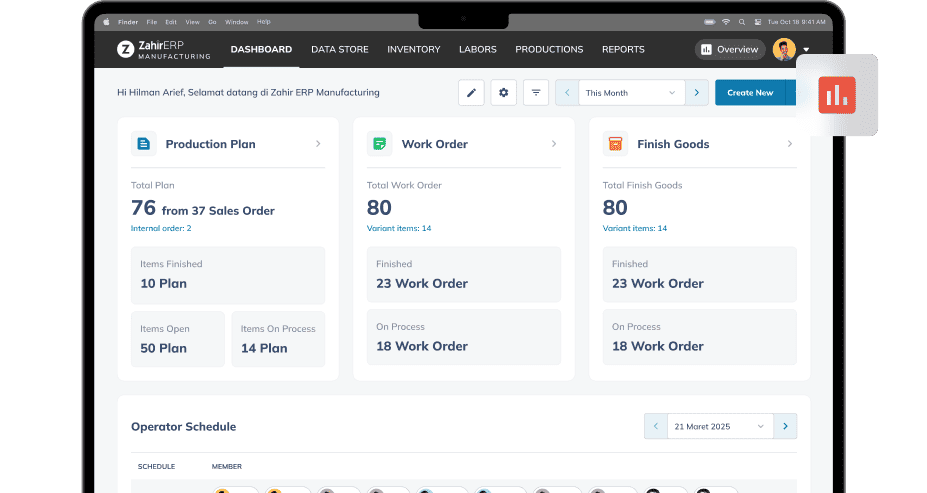Expand Finish Goods card chevron
The height and width of the screenshot is (493, 927).
(x=790, y=144)
